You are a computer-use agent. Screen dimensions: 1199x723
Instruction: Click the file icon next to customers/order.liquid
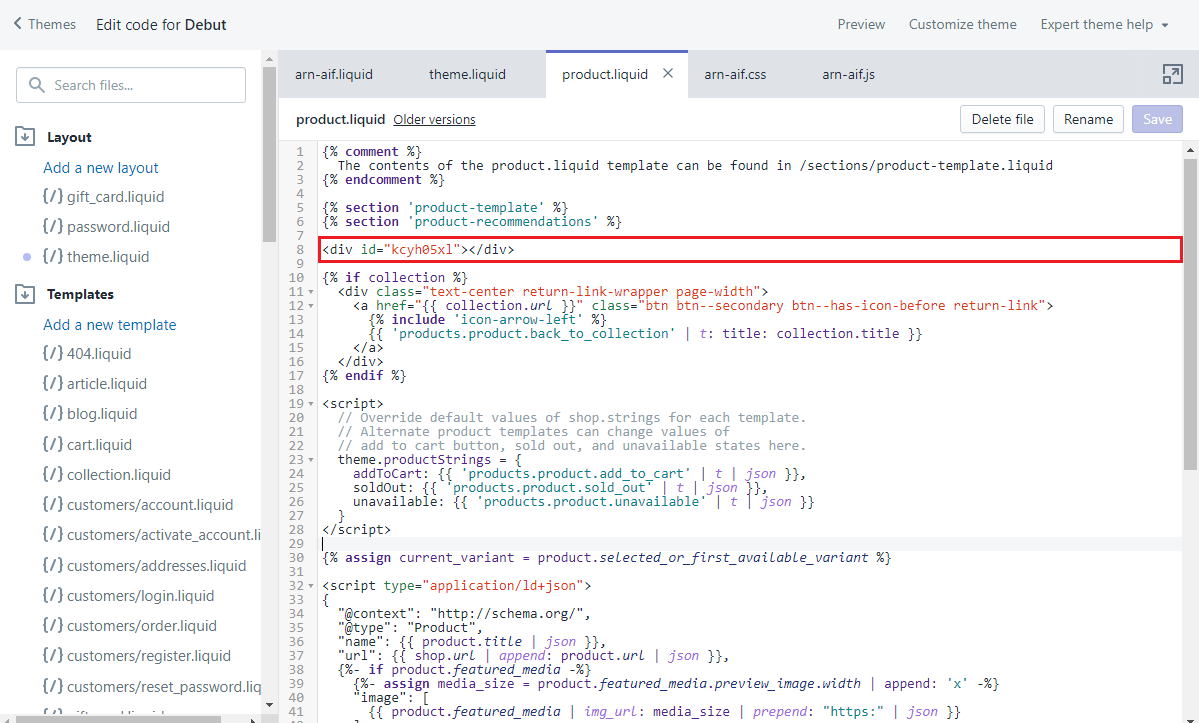[x=53, y=625]
